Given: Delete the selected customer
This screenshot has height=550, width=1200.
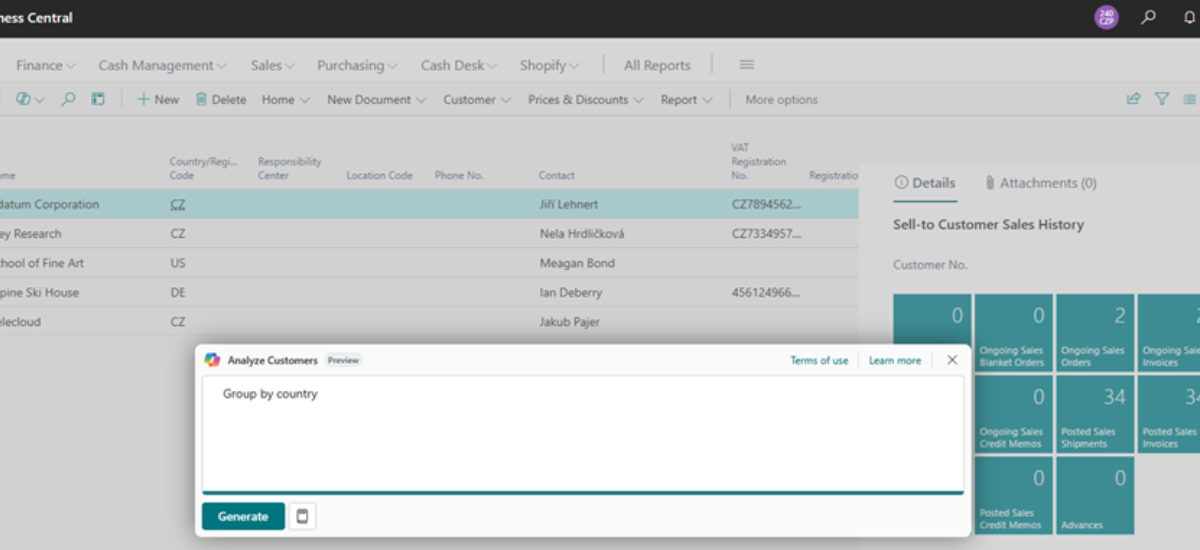Looking at the screenshot, I should (x=220, y=99).
